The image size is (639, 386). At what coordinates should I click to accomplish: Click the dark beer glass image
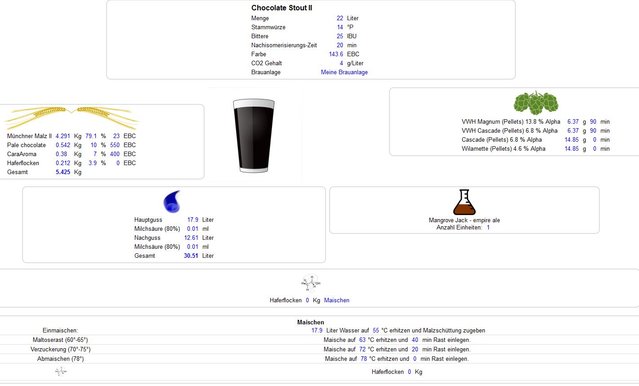click(x=253, y=135)
